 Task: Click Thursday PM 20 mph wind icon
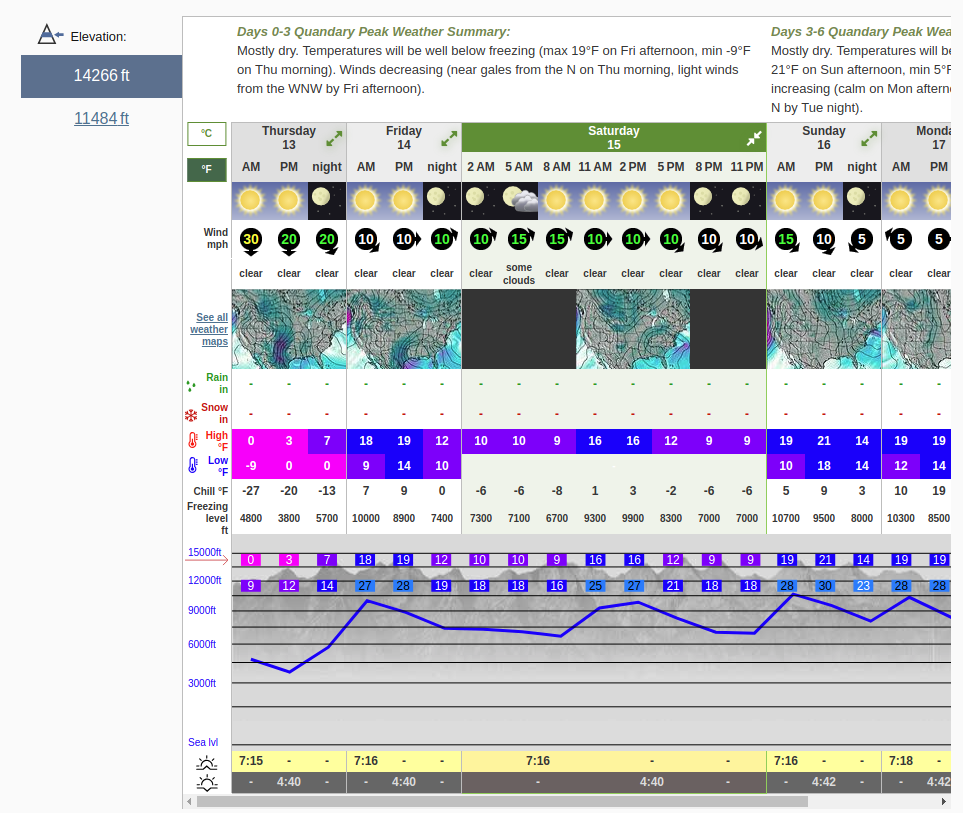pos(289,241)
